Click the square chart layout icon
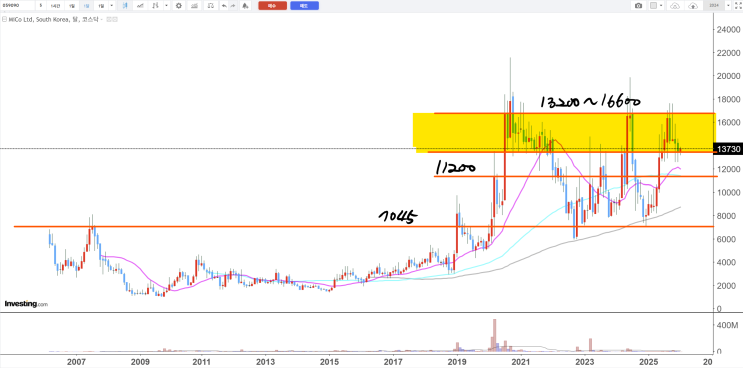 click(x=653, y=6)
